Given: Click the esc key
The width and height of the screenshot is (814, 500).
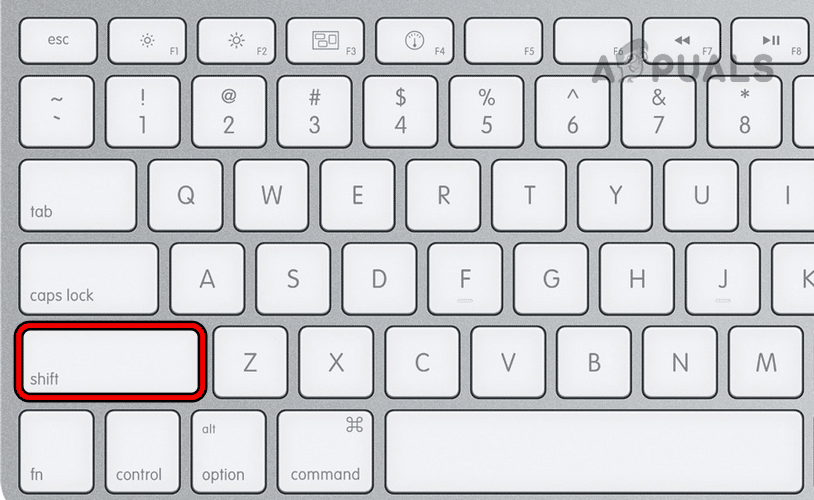Looking at the screenshot, I should [58, 41].
